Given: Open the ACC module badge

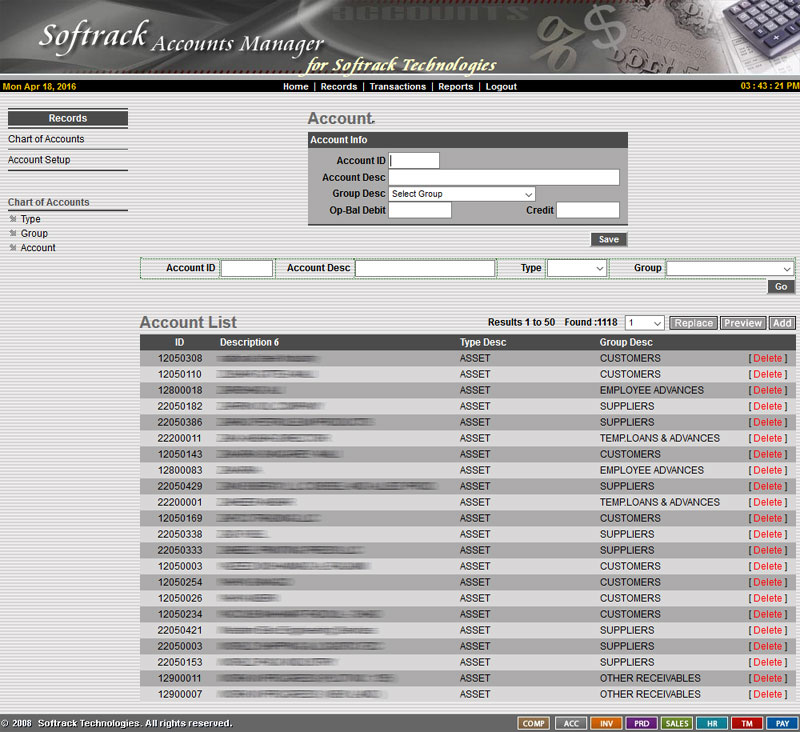Looking at the screenshot, I should pos(571,723).
